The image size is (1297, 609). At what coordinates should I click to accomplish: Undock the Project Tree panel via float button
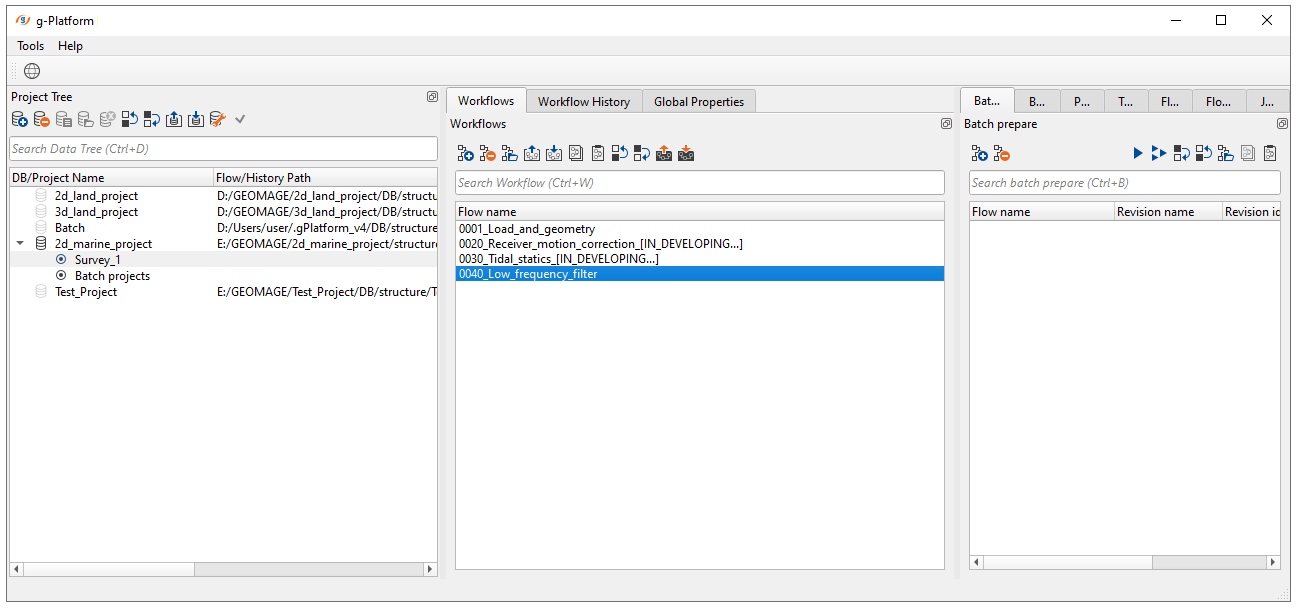point(432,97)
